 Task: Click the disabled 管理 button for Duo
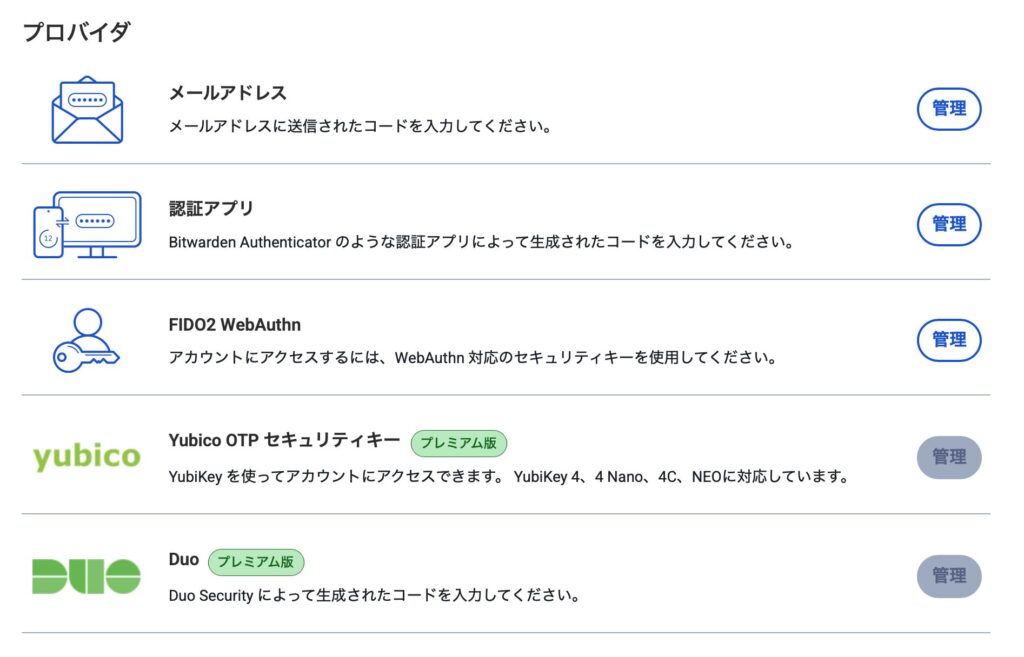[x=949, y=576]
